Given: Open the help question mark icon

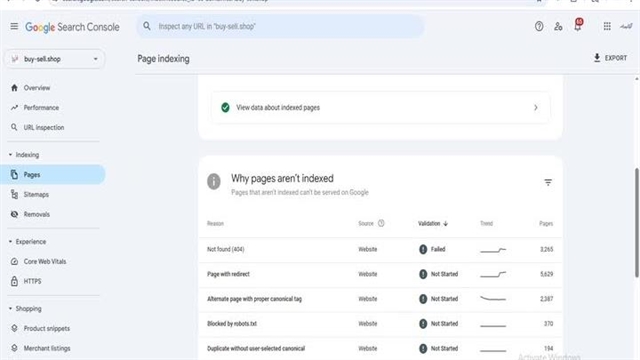Looking at the screenshot, I should [539, 27].
